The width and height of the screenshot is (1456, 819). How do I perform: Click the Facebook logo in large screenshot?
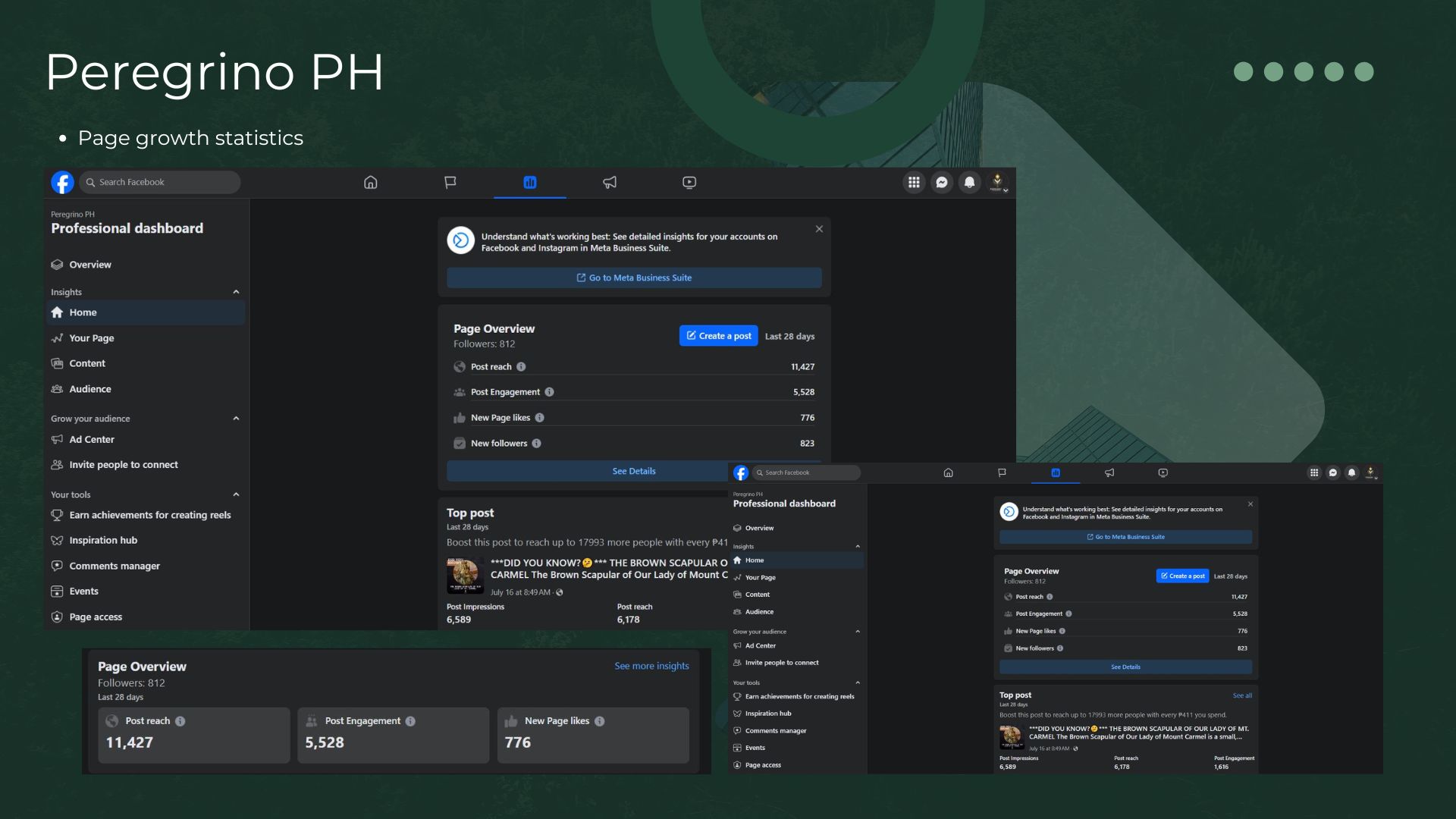pyautogui.click(x=62, y=182)
